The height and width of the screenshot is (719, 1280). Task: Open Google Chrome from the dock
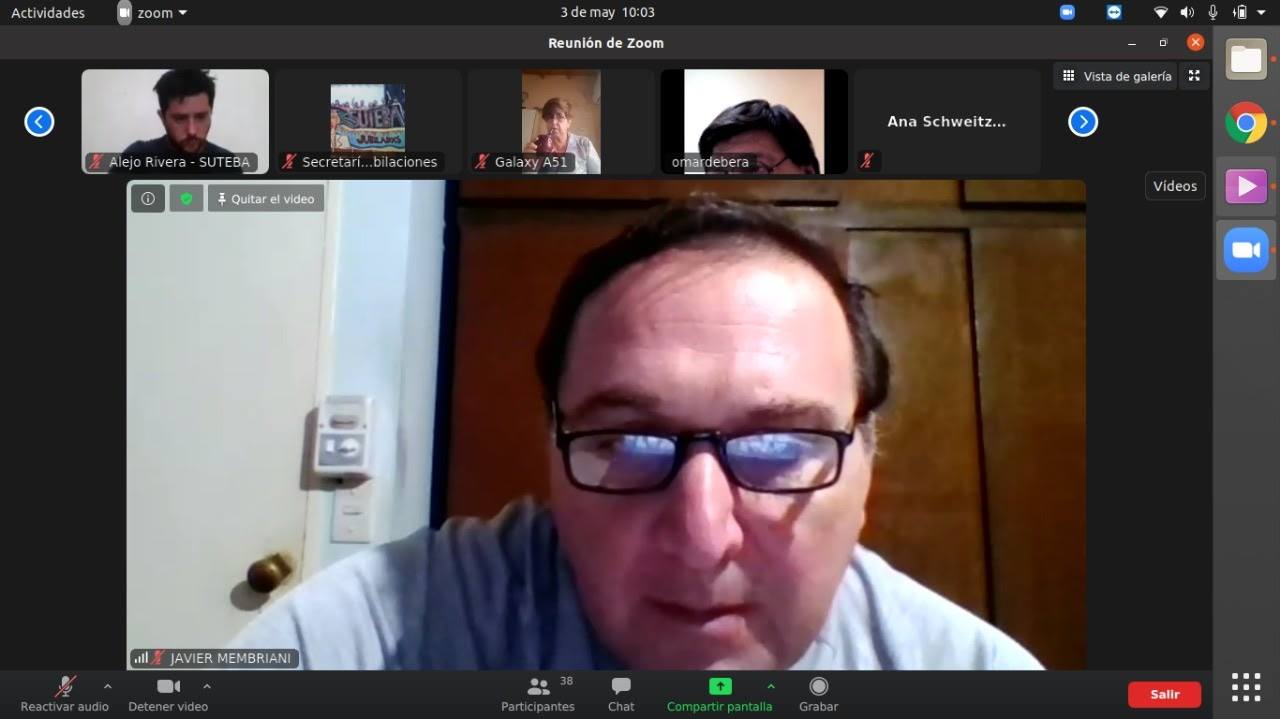click(1246, 123)
